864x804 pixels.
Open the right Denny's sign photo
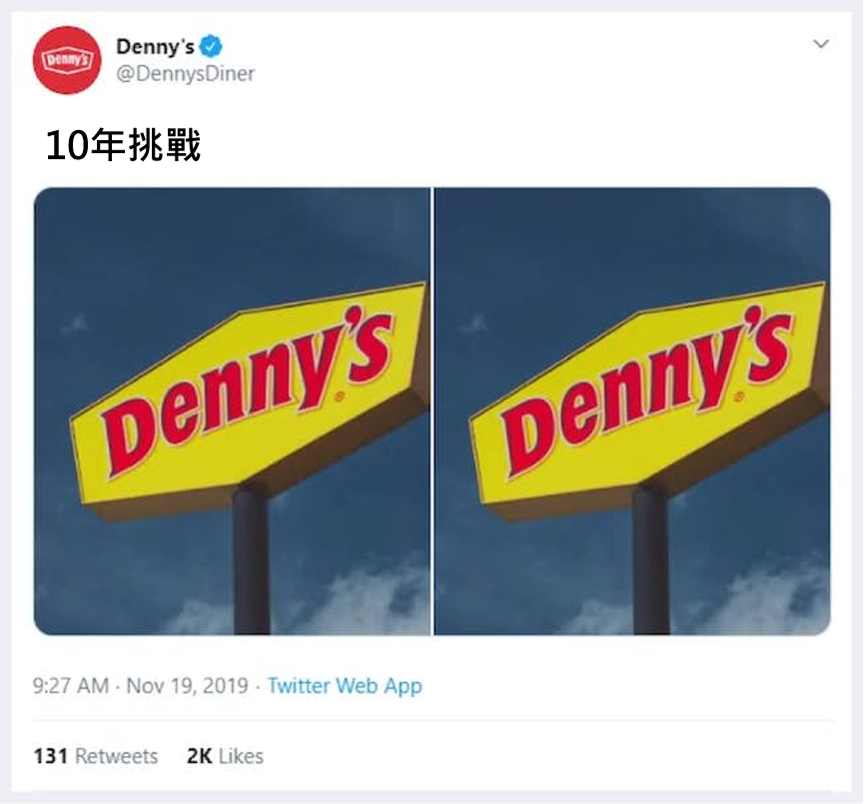[x=633, y=411]
